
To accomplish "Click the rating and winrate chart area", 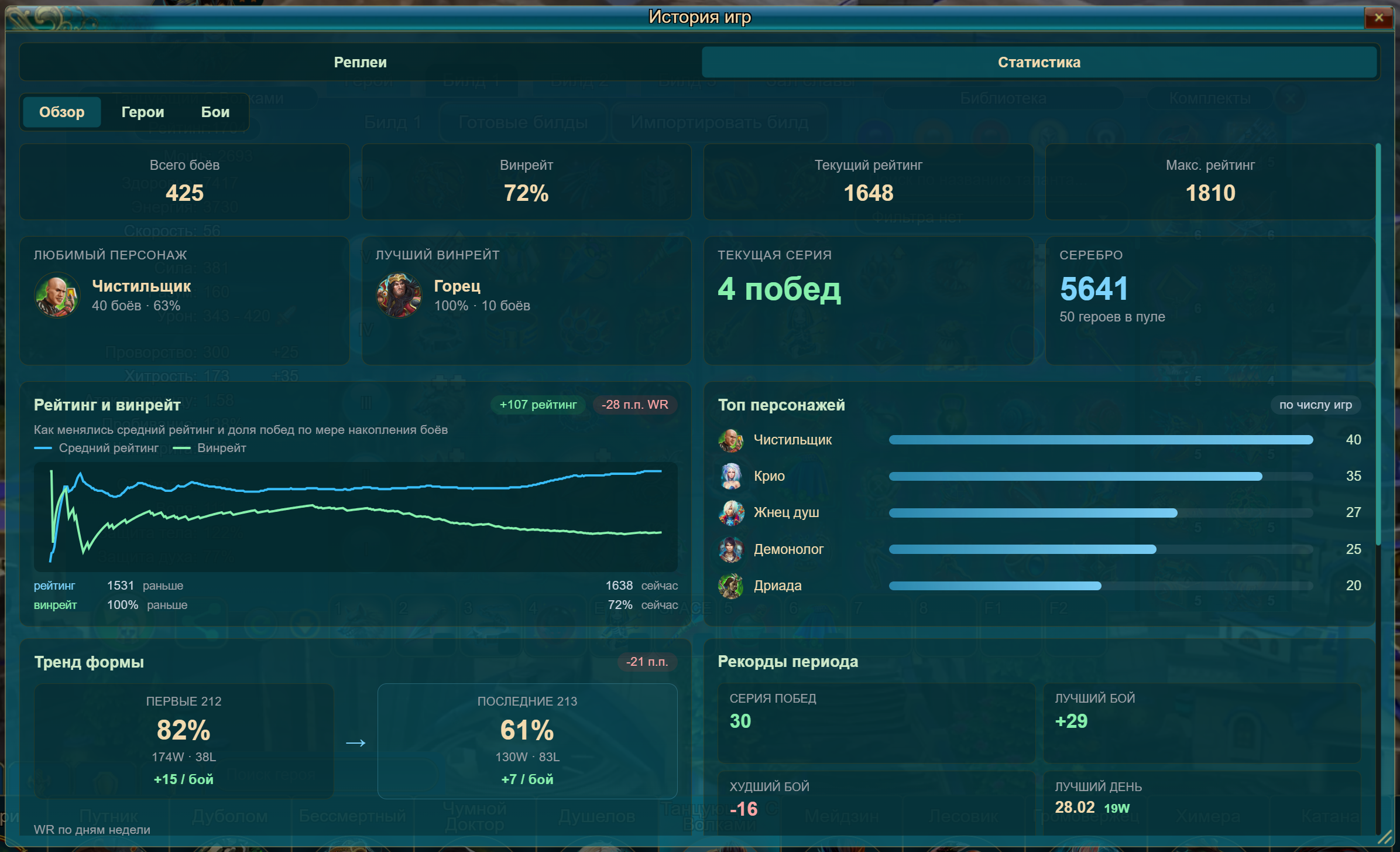I will point(356,517).
